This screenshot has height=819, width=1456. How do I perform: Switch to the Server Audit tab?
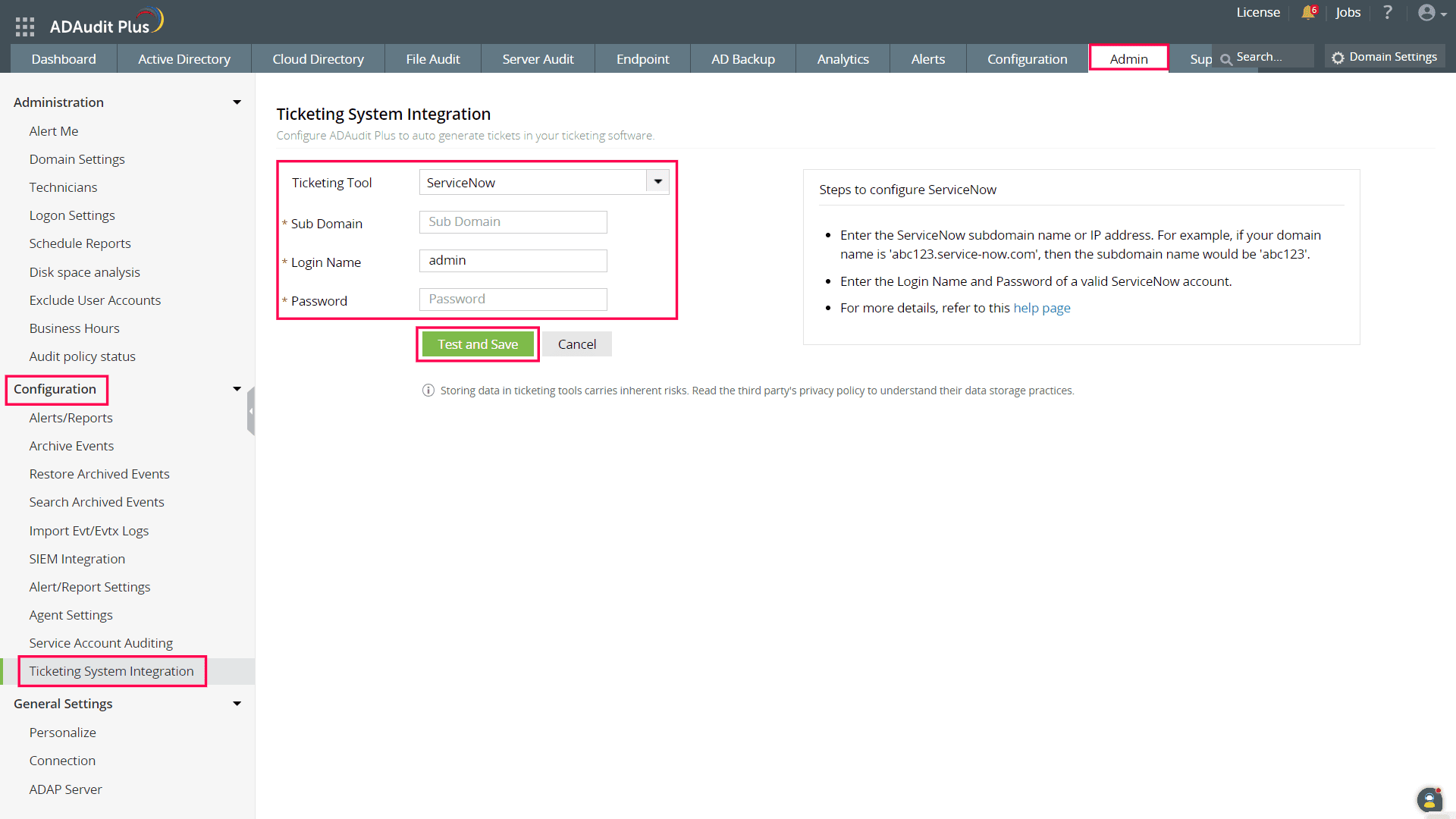(x=538, y=59)
